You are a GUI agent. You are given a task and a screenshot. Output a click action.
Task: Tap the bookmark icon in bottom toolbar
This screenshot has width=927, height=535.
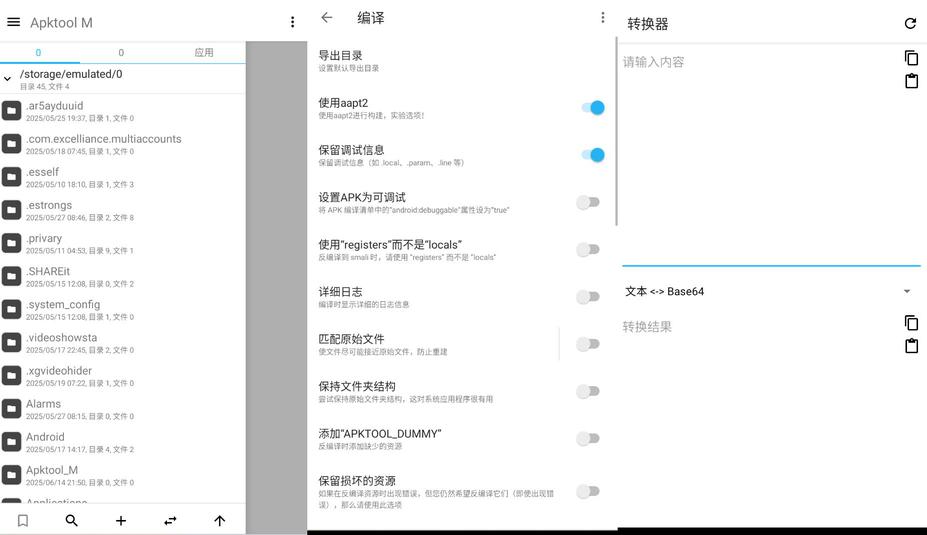23,520
